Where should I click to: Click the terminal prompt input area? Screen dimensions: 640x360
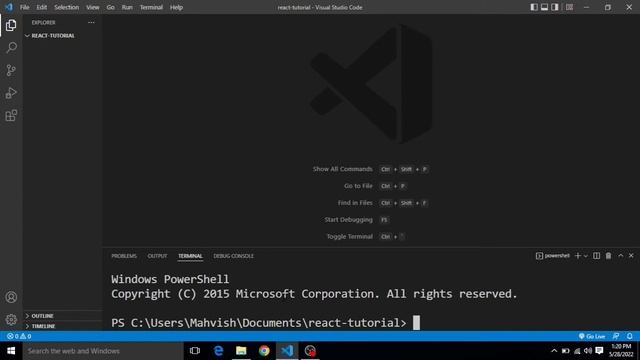[416, 323]
